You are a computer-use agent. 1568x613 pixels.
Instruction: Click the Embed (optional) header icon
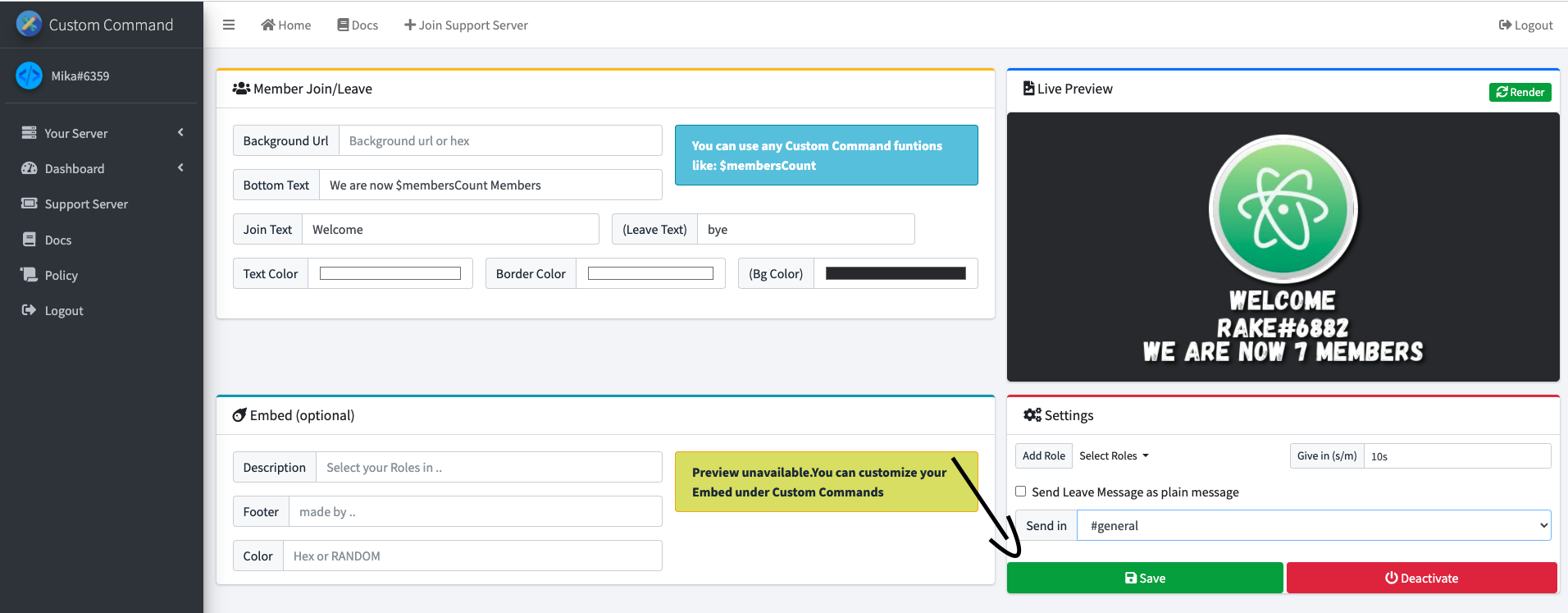[239, 414]
